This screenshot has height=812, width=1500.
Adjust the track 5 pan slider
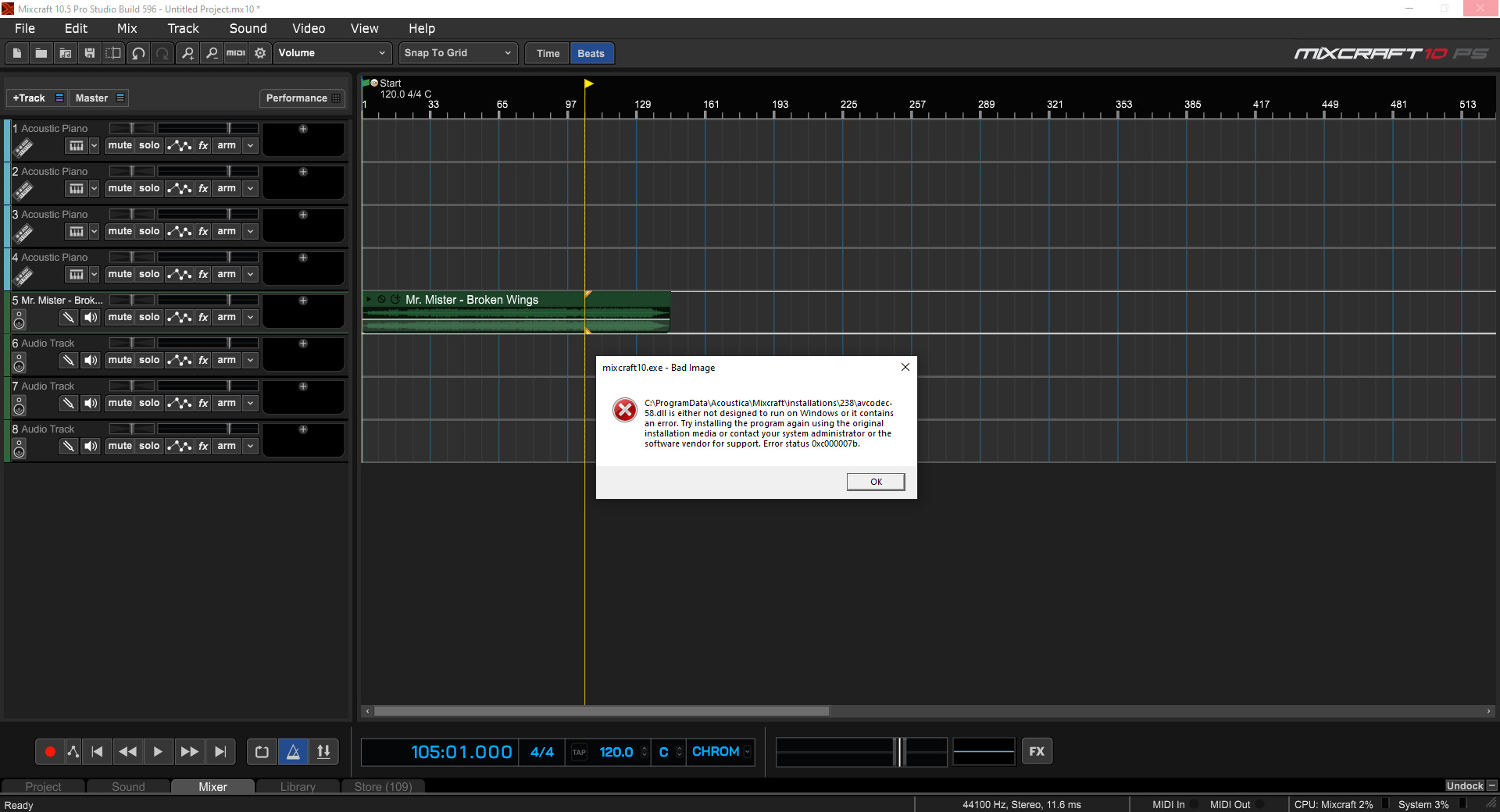tap(131, 300)
